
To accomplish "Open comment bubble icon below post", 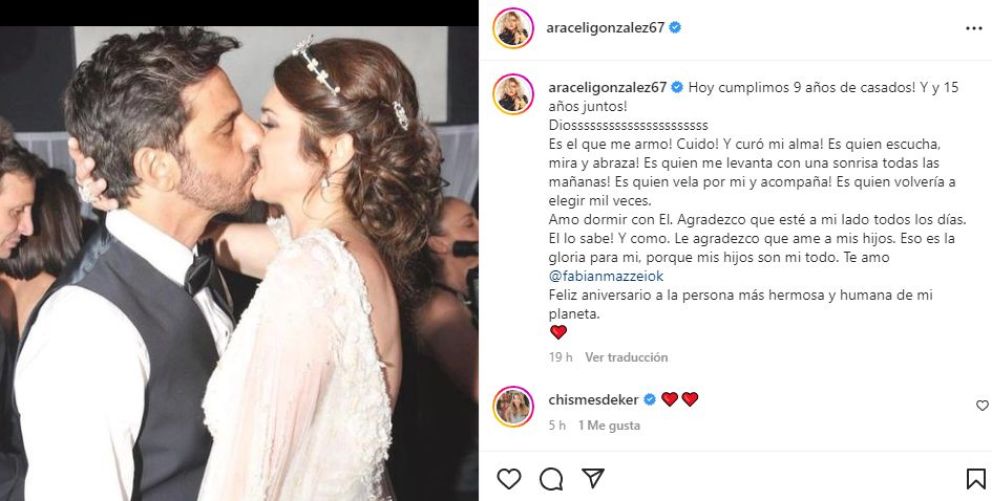I will pos(551,479).
